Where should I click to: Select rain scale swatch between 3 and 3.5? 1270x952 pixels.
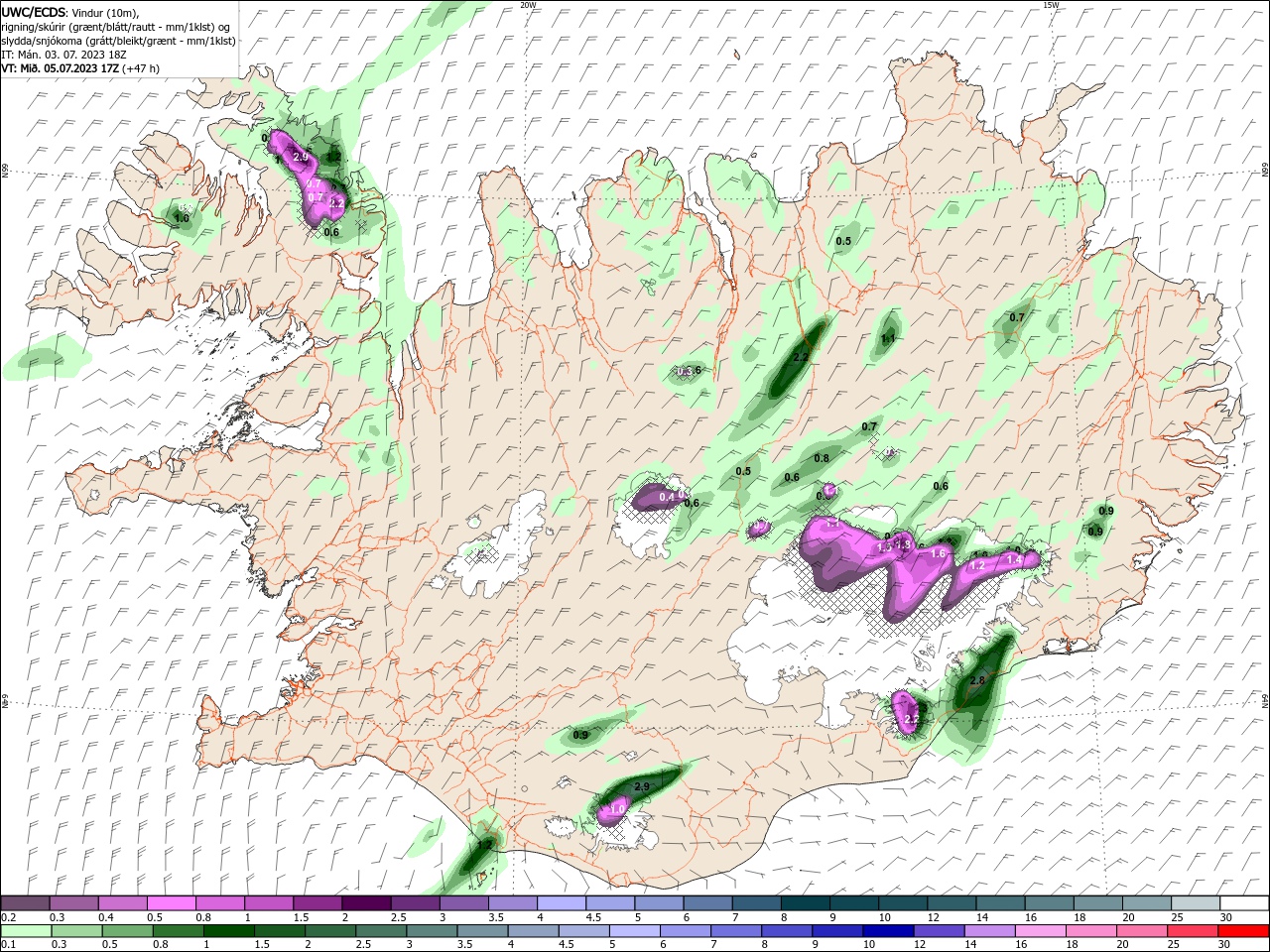pos(432,931)
